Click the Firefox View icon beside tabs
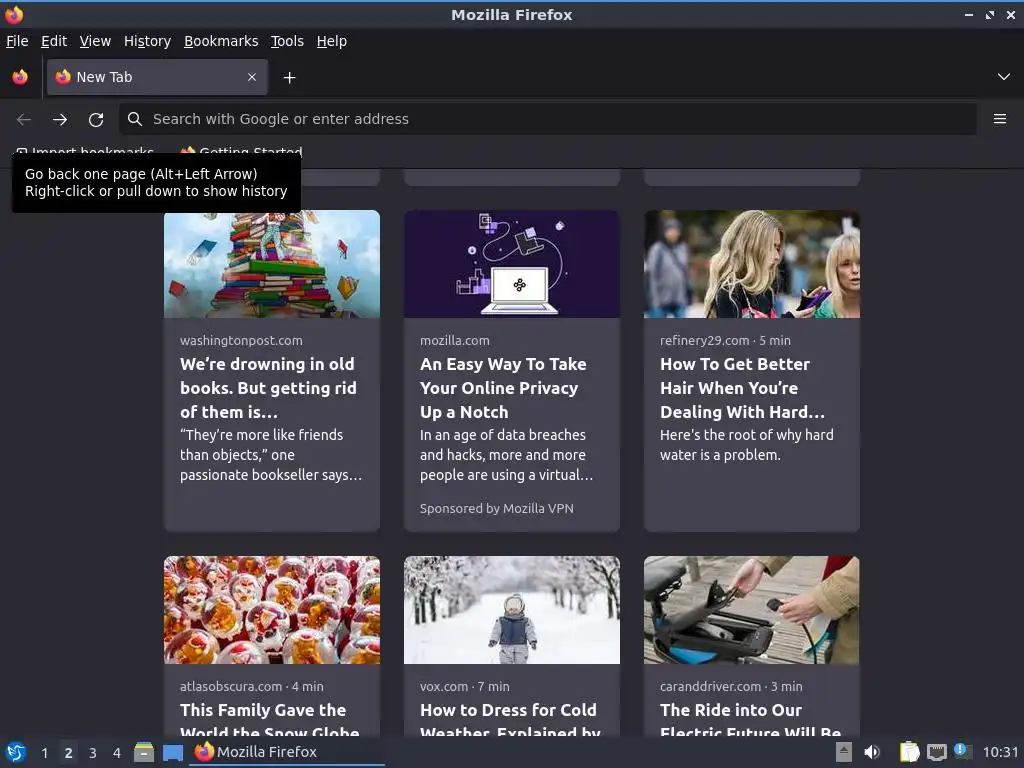This screenshot has height=768, width=1024. (20, 77)
